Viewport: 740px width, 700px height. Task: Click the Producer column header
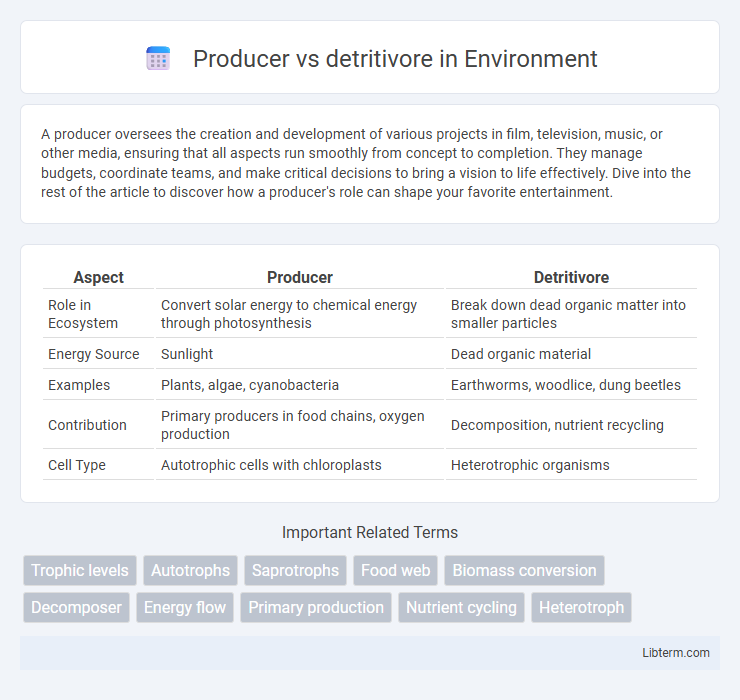click(300, 277)
